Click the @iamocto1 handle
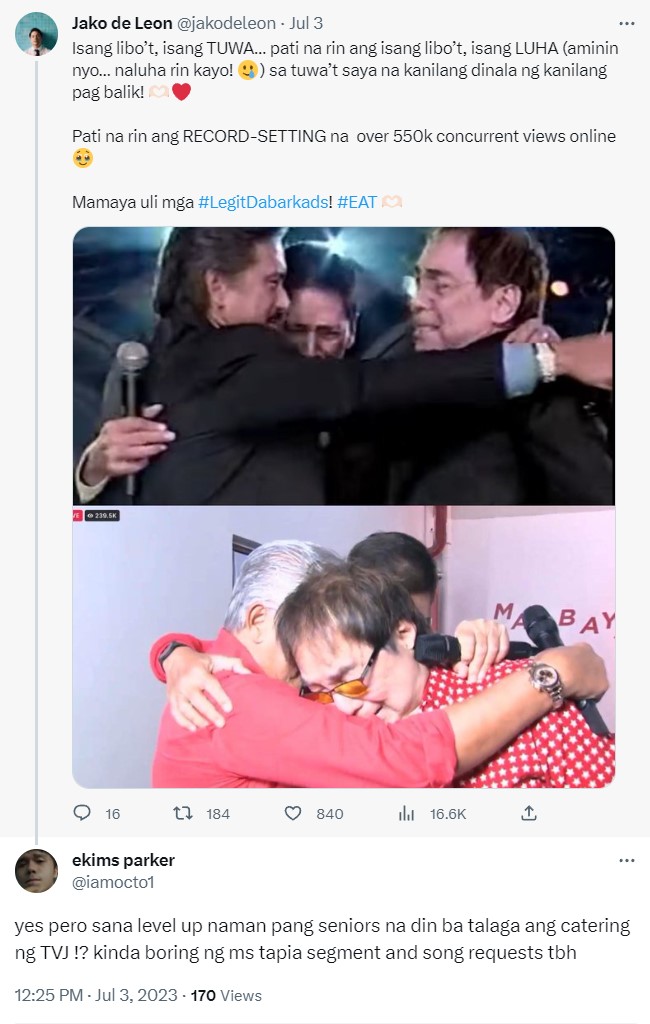The image size is (650, 1024). [113, 882]
